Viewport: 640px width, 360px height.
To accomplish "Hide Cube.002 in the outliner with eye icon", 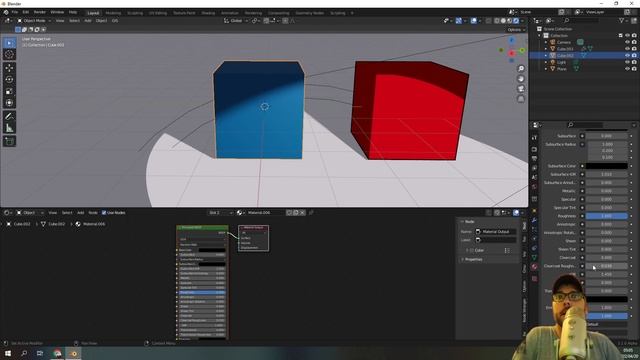I will click(x=627, y=56).
